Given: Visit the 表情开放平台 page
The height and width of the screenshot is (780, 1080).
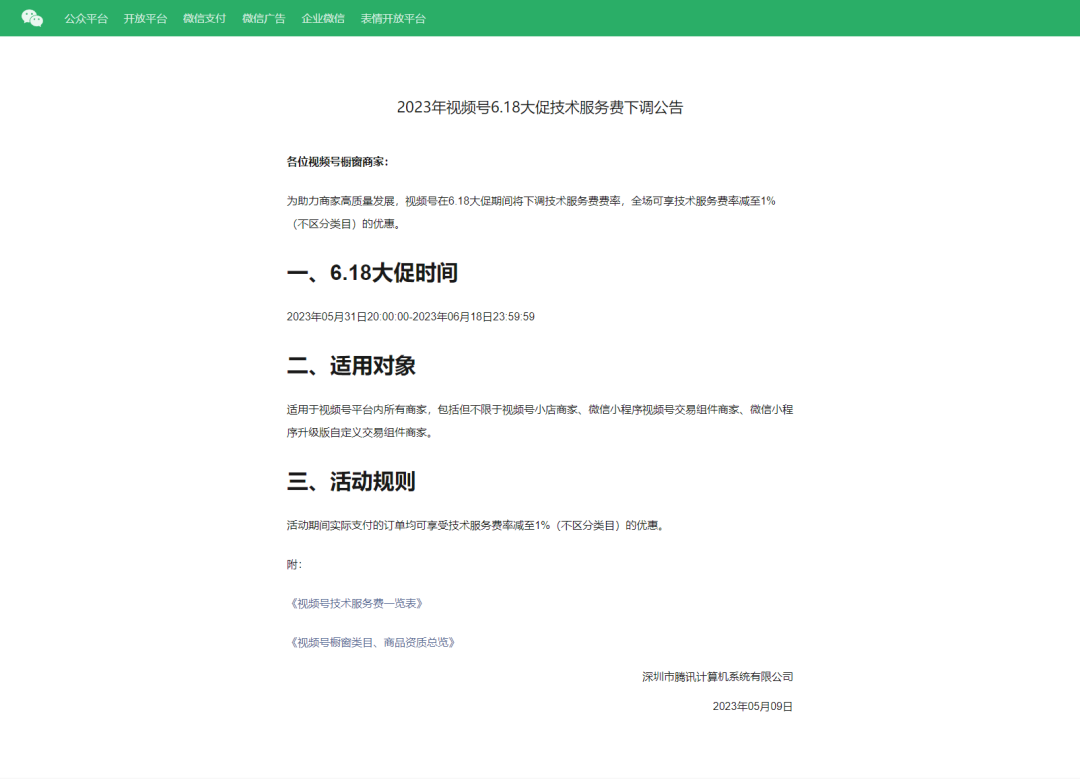Looking at the screenshot, I should 393,18.
